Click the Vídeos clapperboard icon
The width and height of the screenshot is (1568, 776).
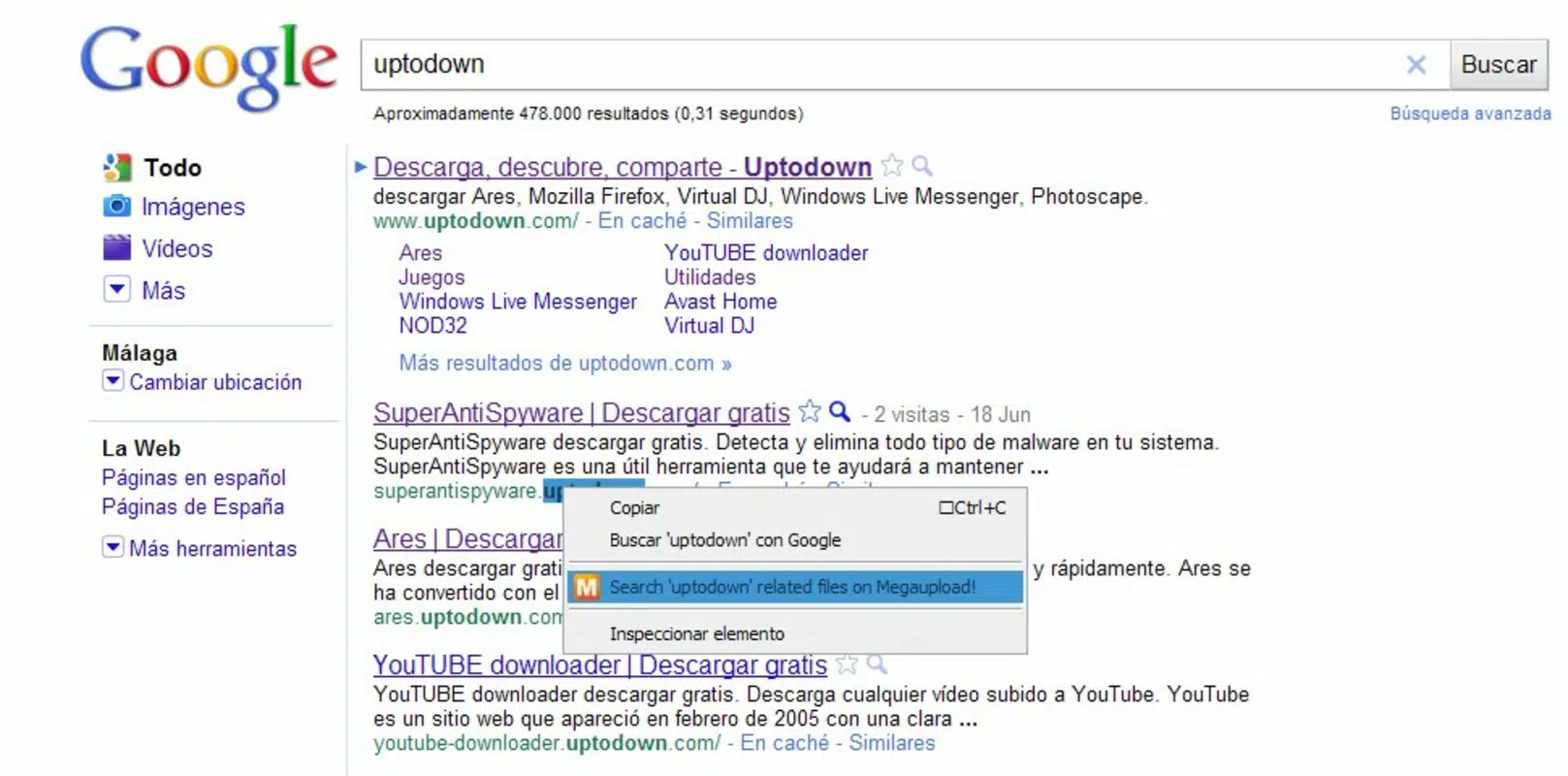click(x=116, y=247)
